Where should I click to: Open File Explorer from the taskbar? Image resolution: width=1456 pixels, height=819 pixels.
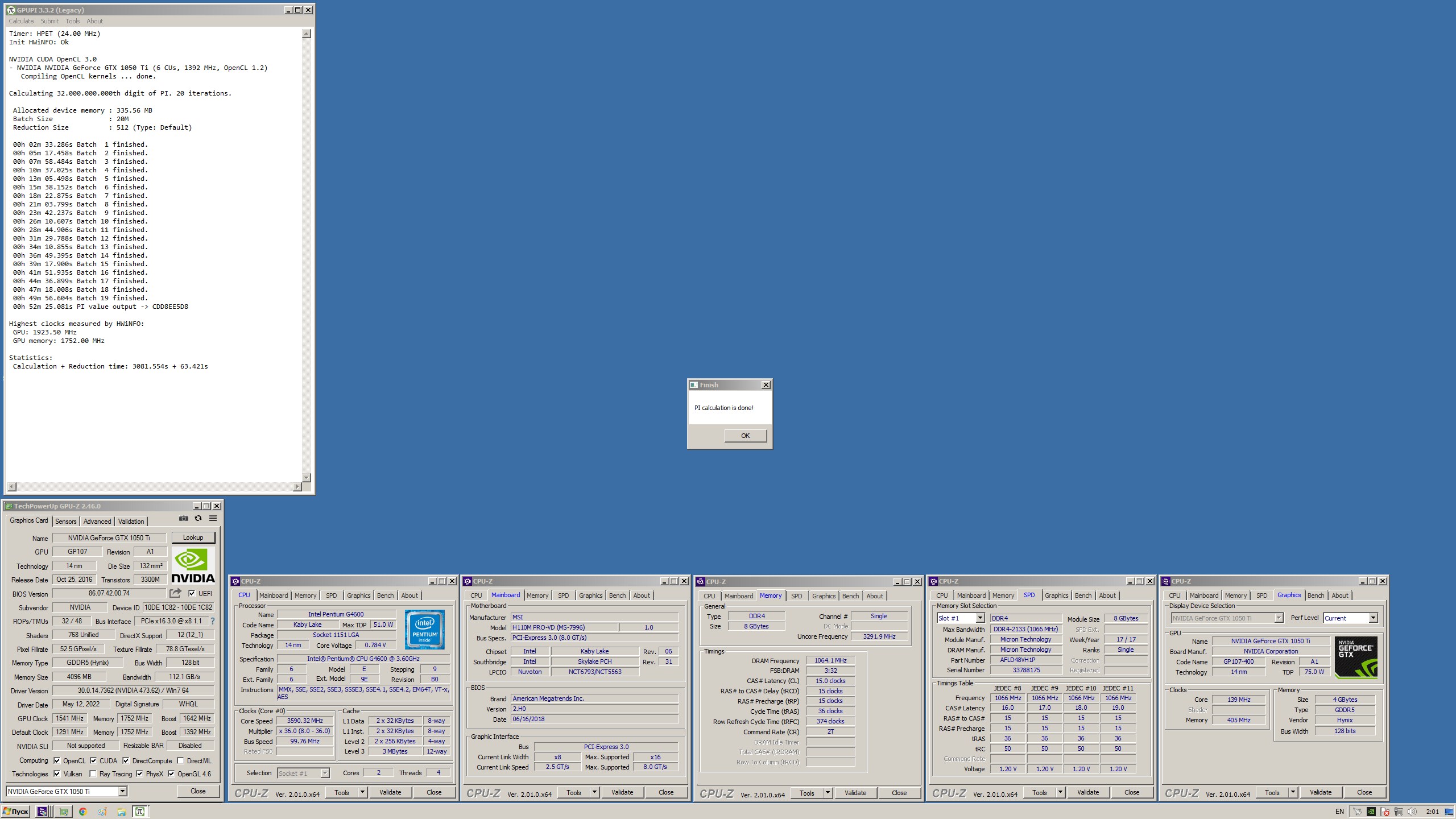coord(121,812)
